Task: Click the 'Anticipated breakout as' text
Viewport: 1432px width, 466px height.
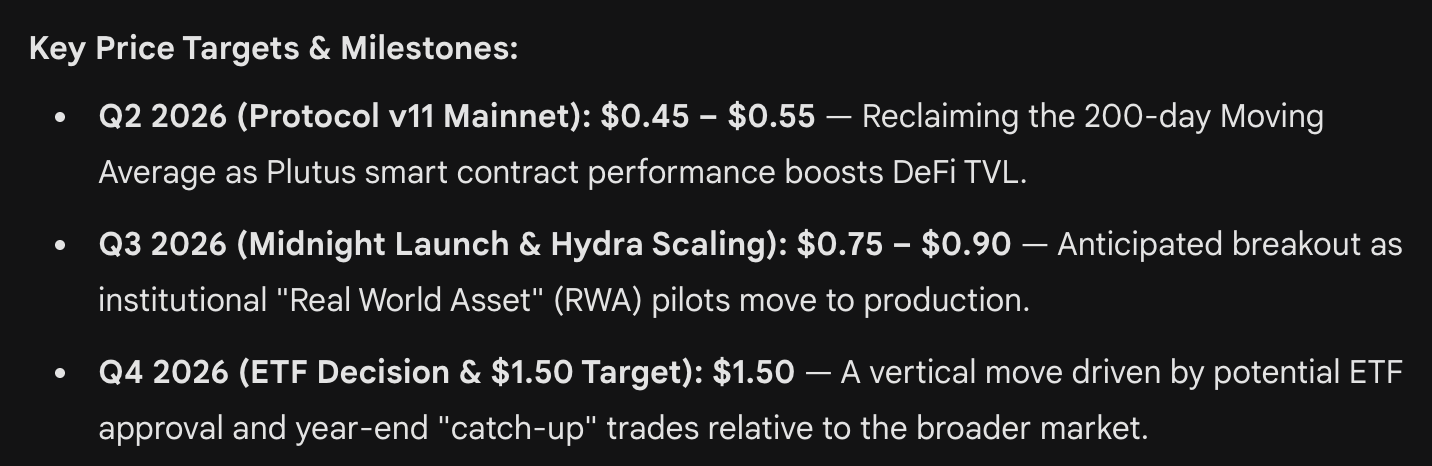Action: tap(1229, 244)
